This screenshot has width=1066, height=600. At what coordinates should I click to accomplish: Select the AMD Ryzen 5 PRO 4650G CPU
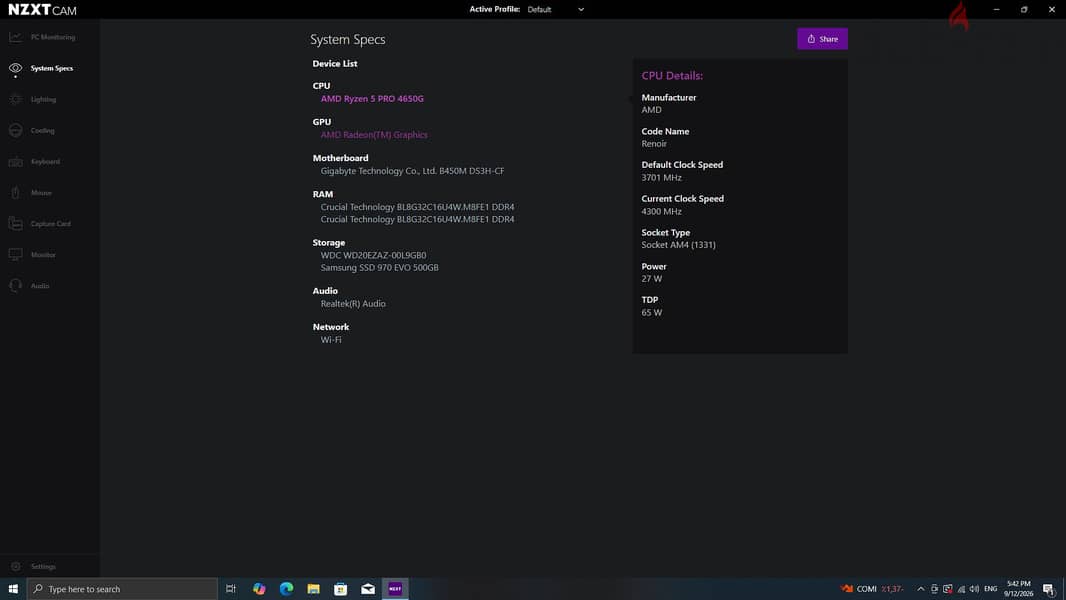click(x=372, y=99)
